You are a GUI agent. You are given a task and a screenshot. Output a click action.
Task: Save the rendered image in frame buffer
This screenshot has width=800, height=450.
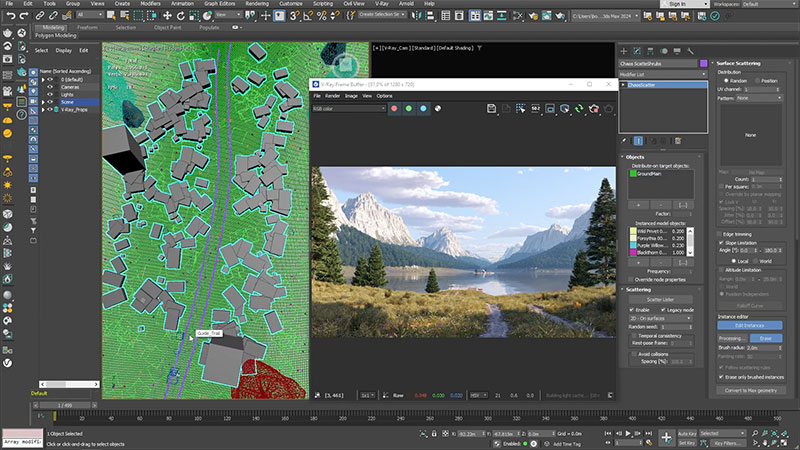click(492, 108)
